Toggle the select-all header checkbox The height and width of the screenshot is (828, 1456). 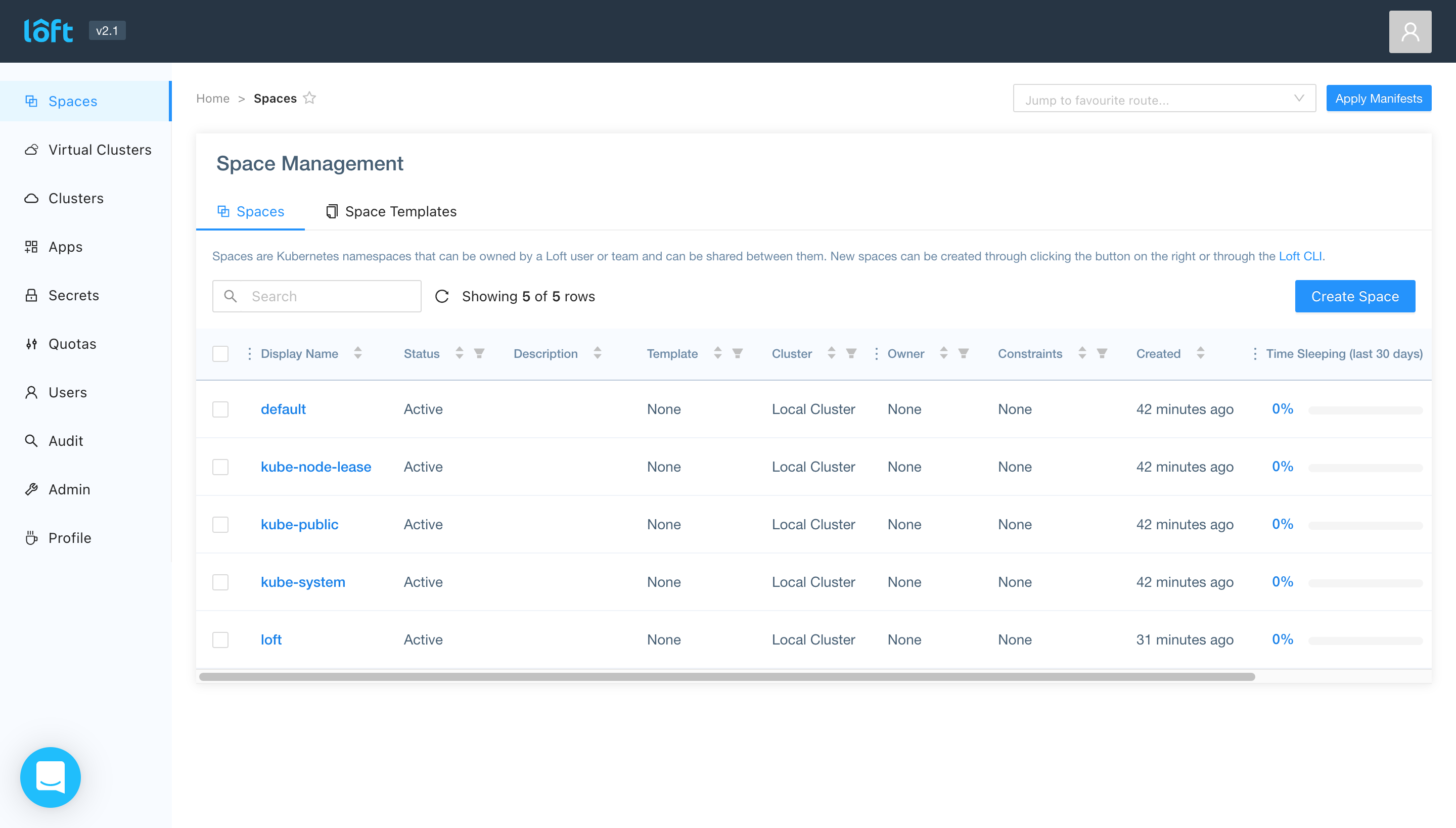point(220,354)
